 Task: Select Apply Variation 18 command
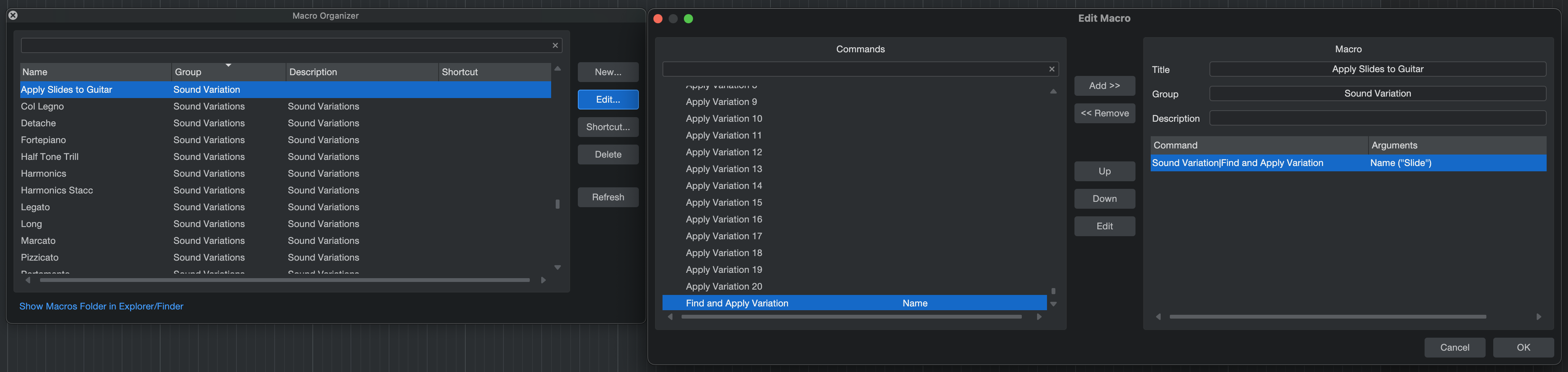855,253
